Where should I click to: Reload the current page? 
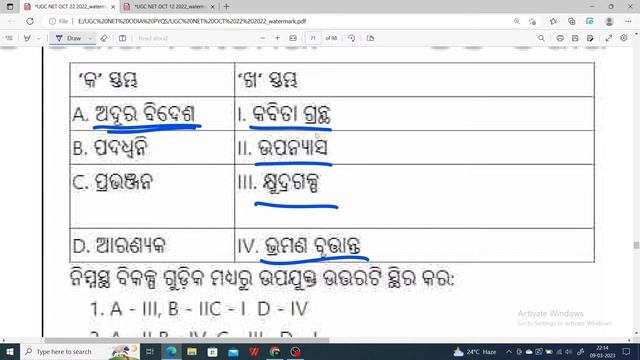[30, 21]
